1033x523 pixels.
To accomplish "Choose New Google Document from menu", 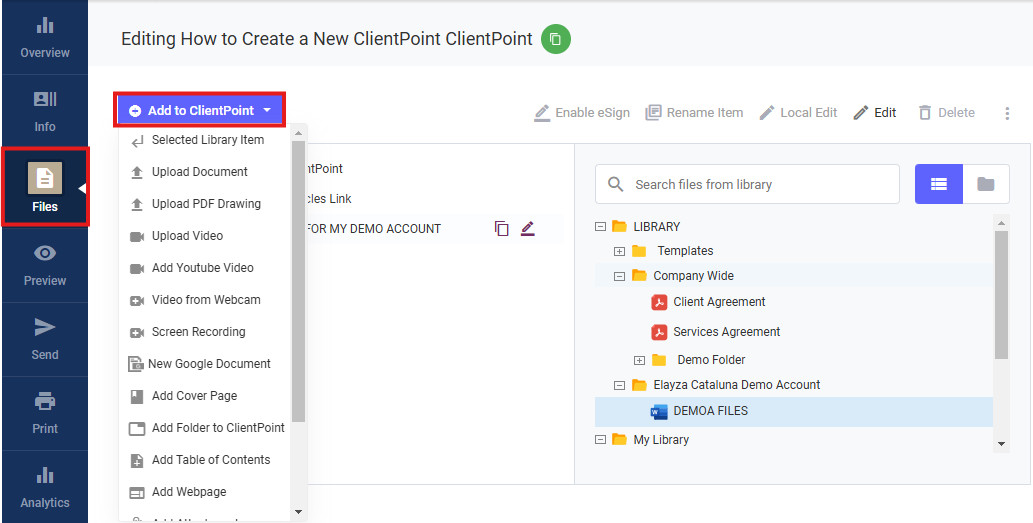I will point(205,364).
